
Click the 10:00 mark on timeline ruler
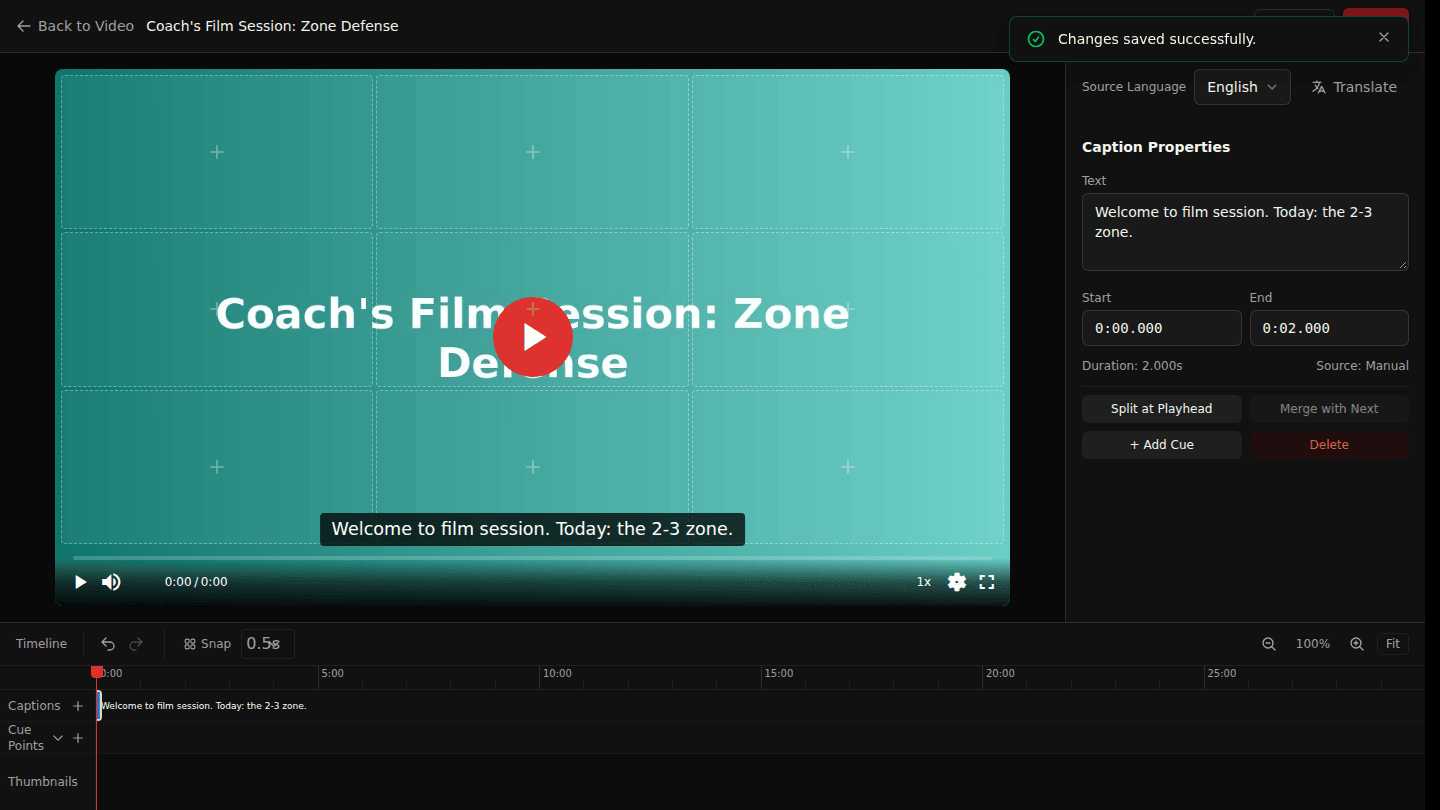click(557, 674)
